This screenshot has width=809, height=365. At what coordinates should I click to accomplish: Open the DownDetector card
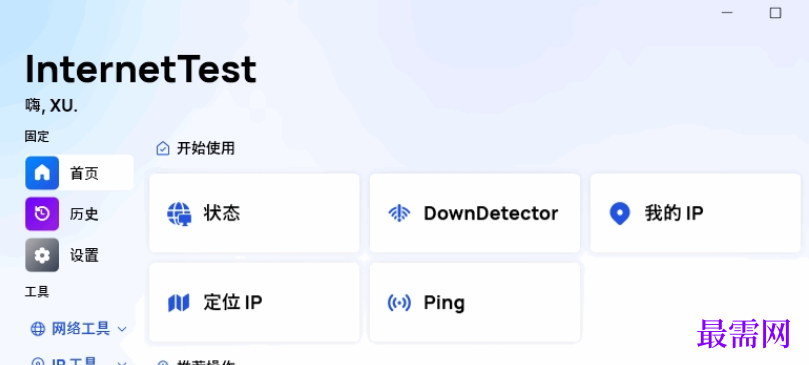tap(475, 213)
